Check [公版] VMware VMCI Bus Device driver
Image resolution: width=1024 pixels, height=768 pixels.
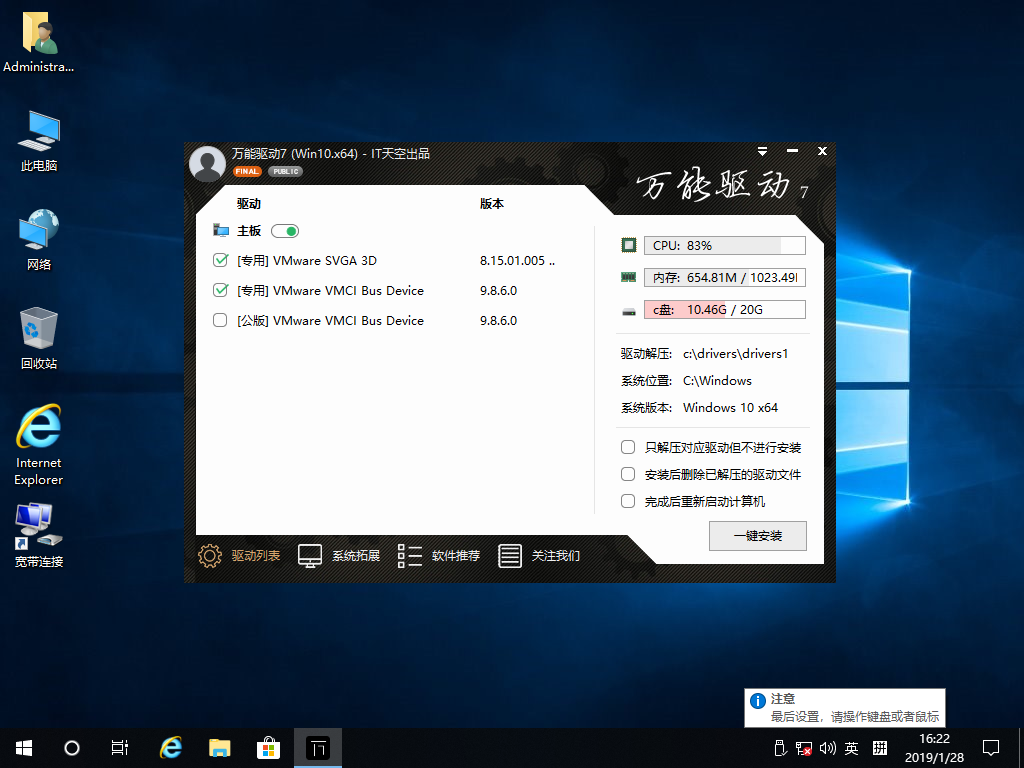pos(220,321)
